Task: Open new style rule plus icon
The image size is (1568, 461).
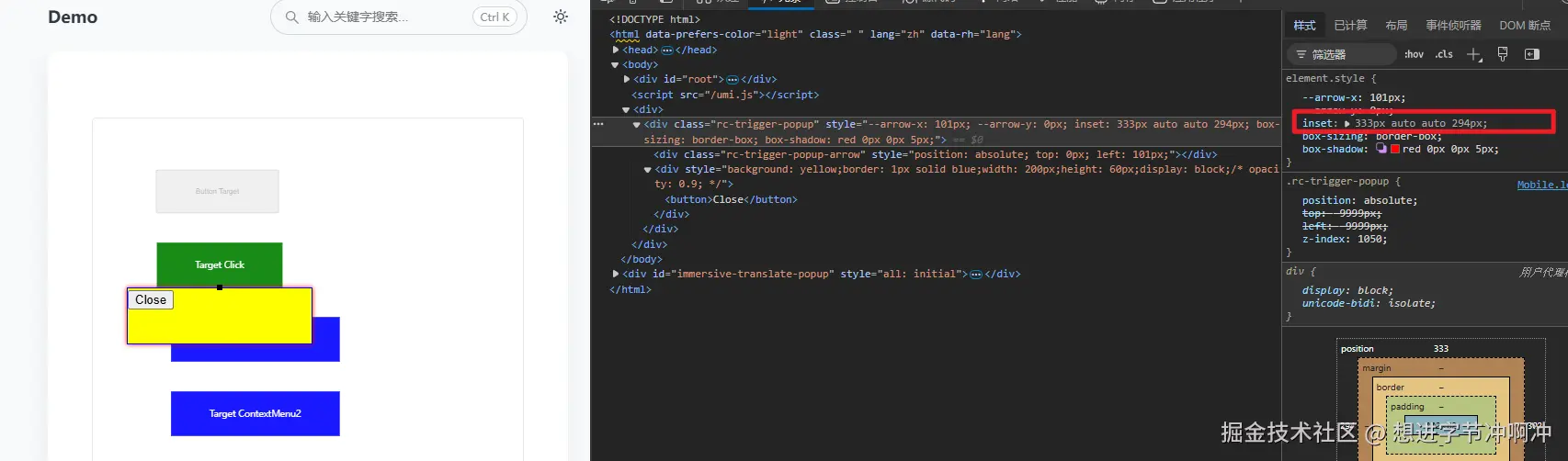Action: pos(1474,54)
